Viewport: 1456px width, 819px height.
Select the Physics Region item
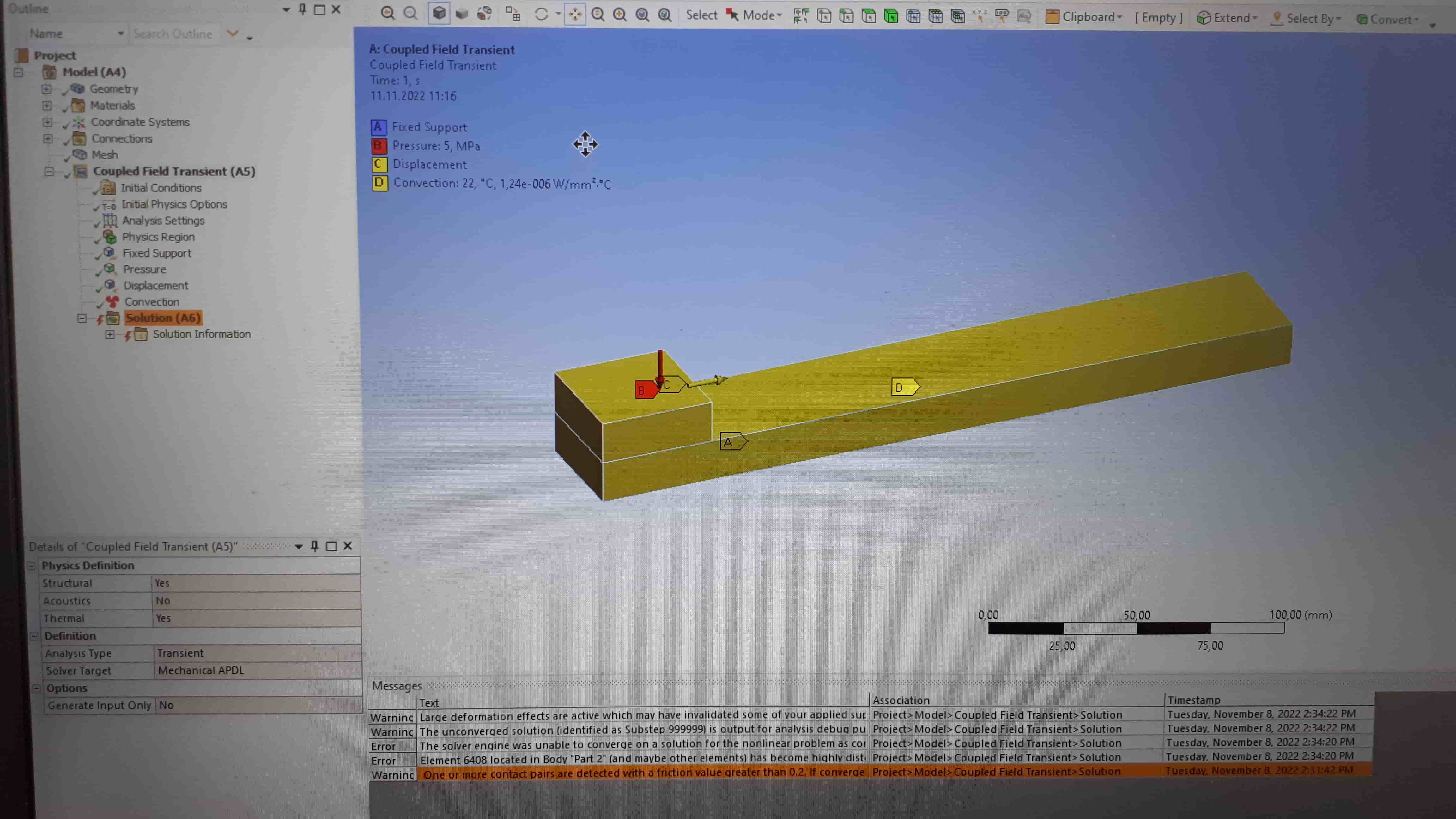(158, 237)
